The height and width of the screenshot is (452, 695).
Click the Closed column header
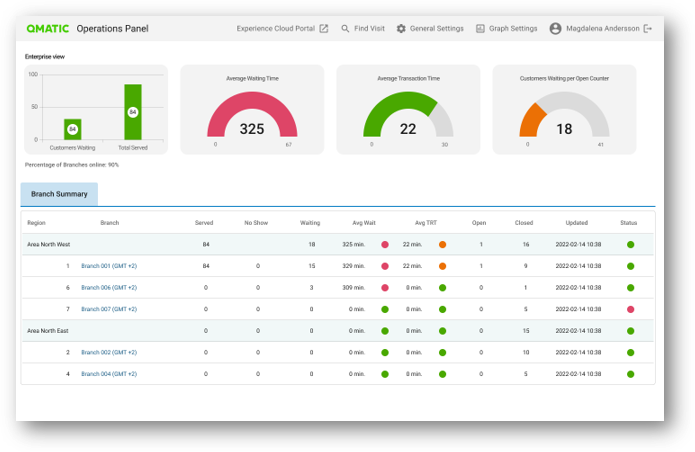pos(524,223)
